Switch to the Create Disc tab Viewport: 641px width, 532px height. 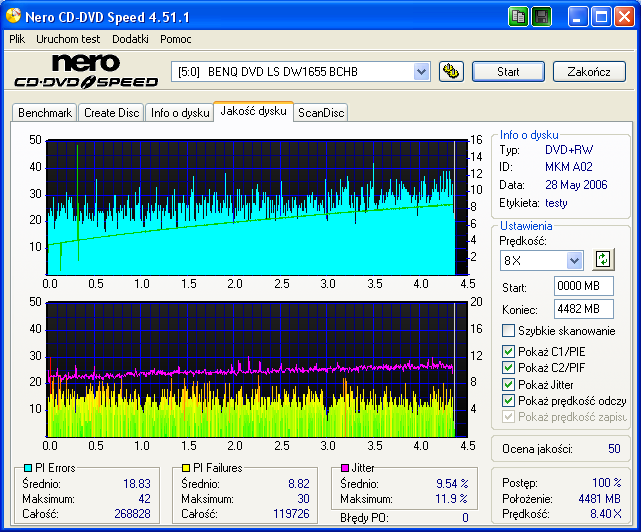point(111,113)
